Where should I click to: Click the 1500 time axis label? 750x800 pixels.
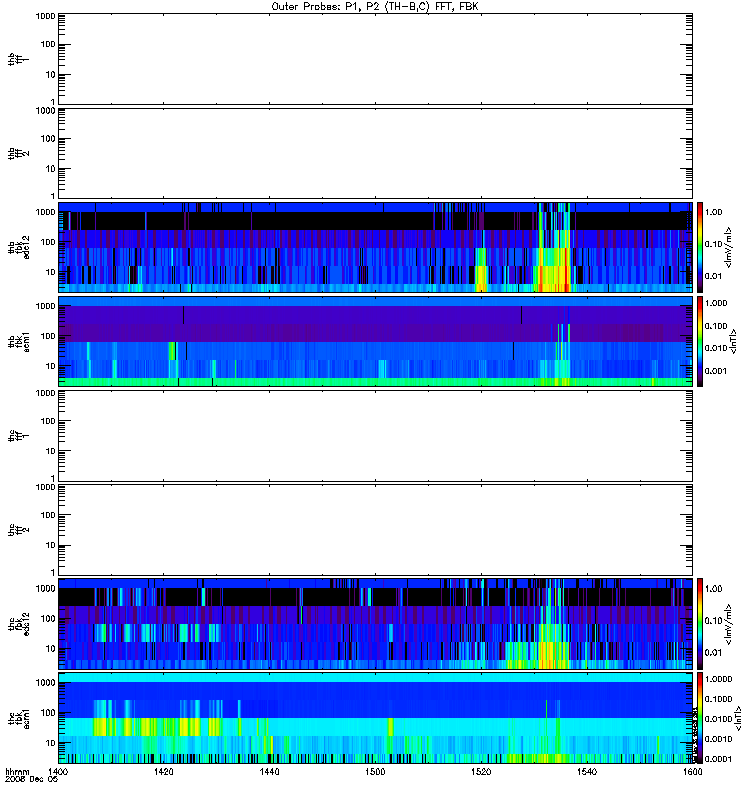[x=375, y=771]
